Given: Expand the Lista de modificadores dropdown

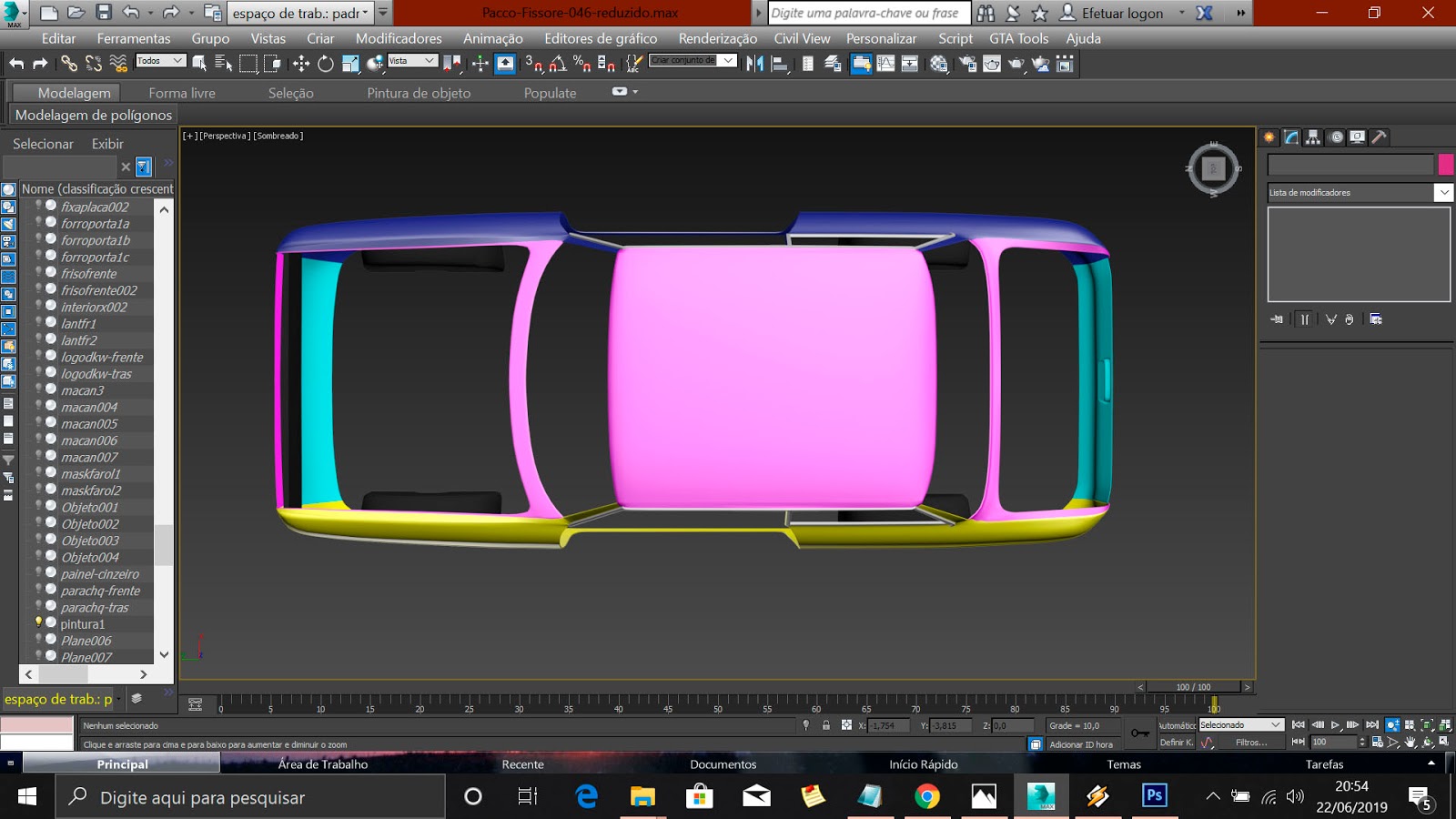Looking at the screenshot, I should pyautogui.click(x=1443, y=192).
